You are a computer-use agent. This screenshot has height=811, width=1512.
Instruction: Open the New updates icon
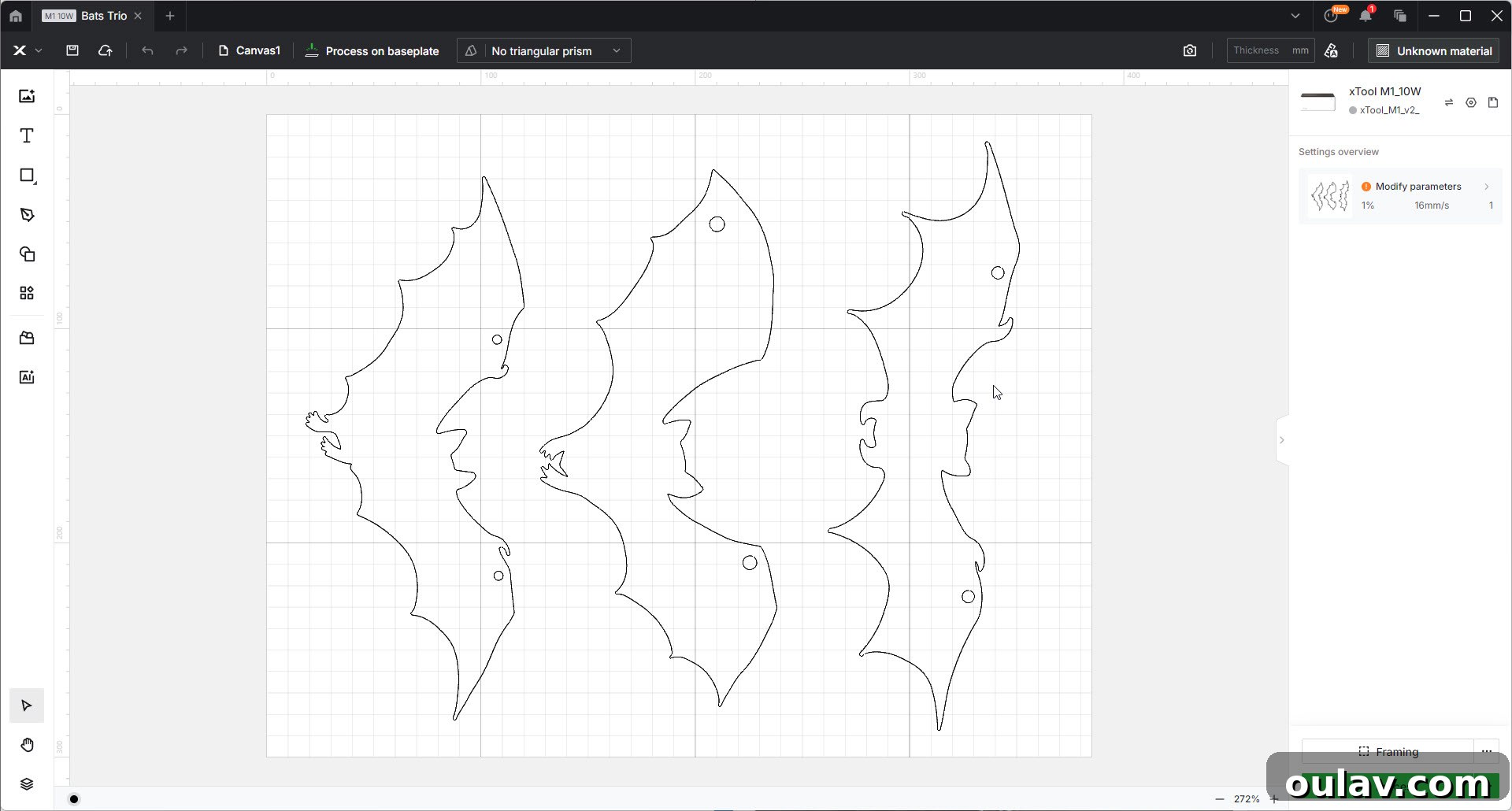(1332, 15)
